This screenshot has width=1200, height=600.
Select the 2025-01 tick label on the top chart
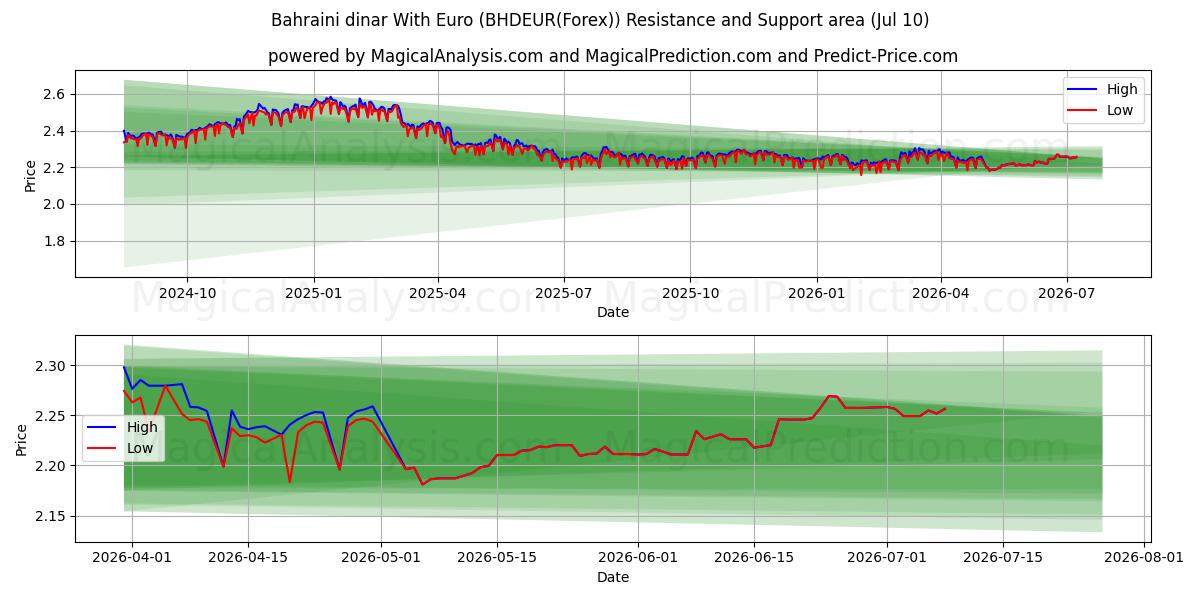point(314,293)
